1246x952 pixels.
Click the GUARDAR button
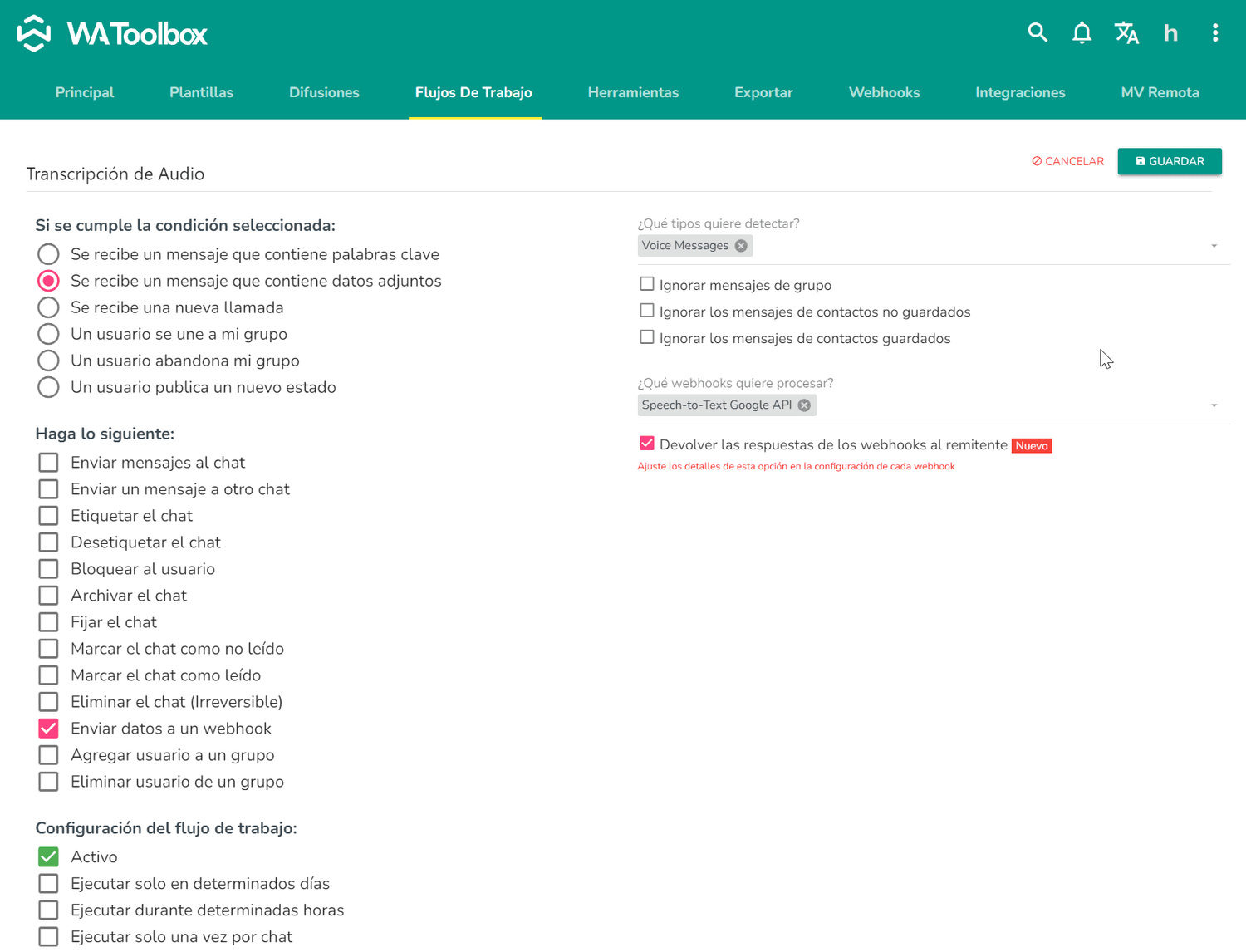tap(1170, 161)
